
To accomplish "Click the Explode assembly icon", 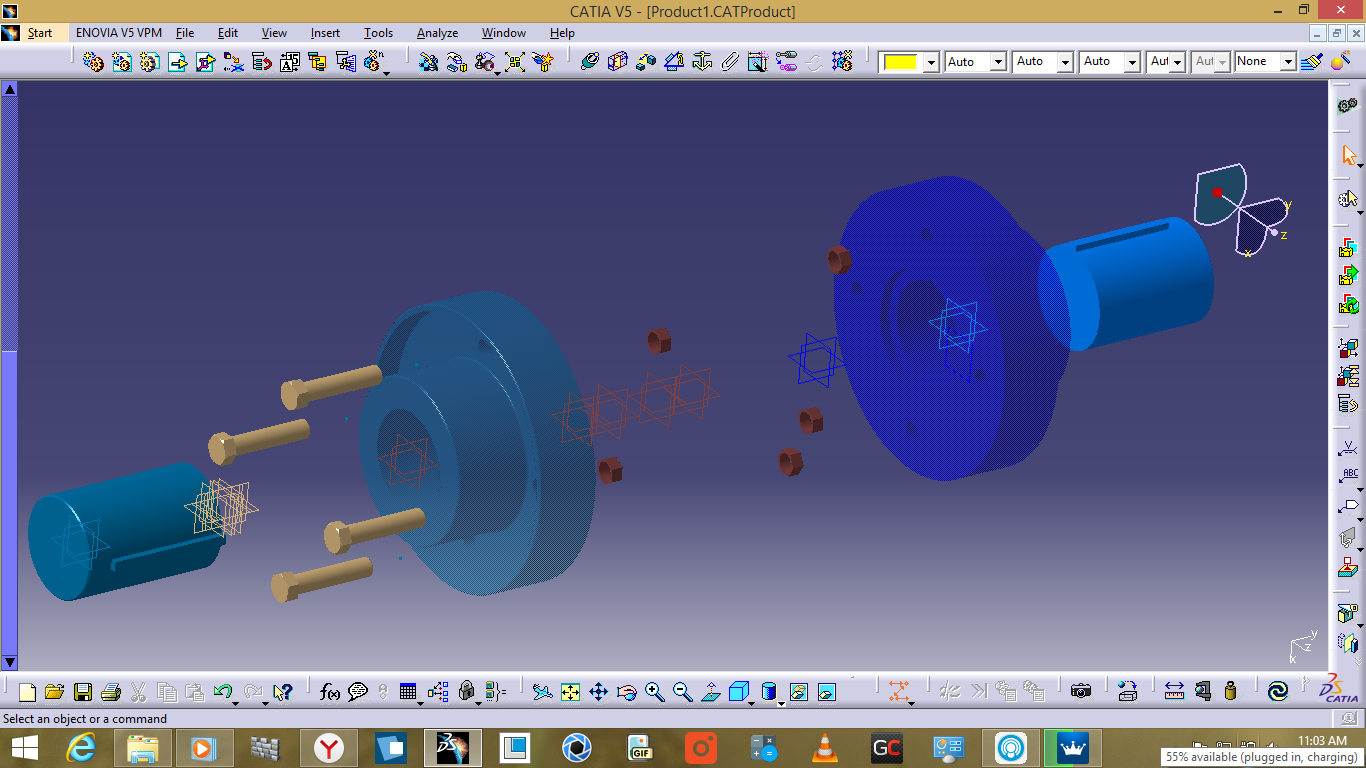I will coord(515,61).
